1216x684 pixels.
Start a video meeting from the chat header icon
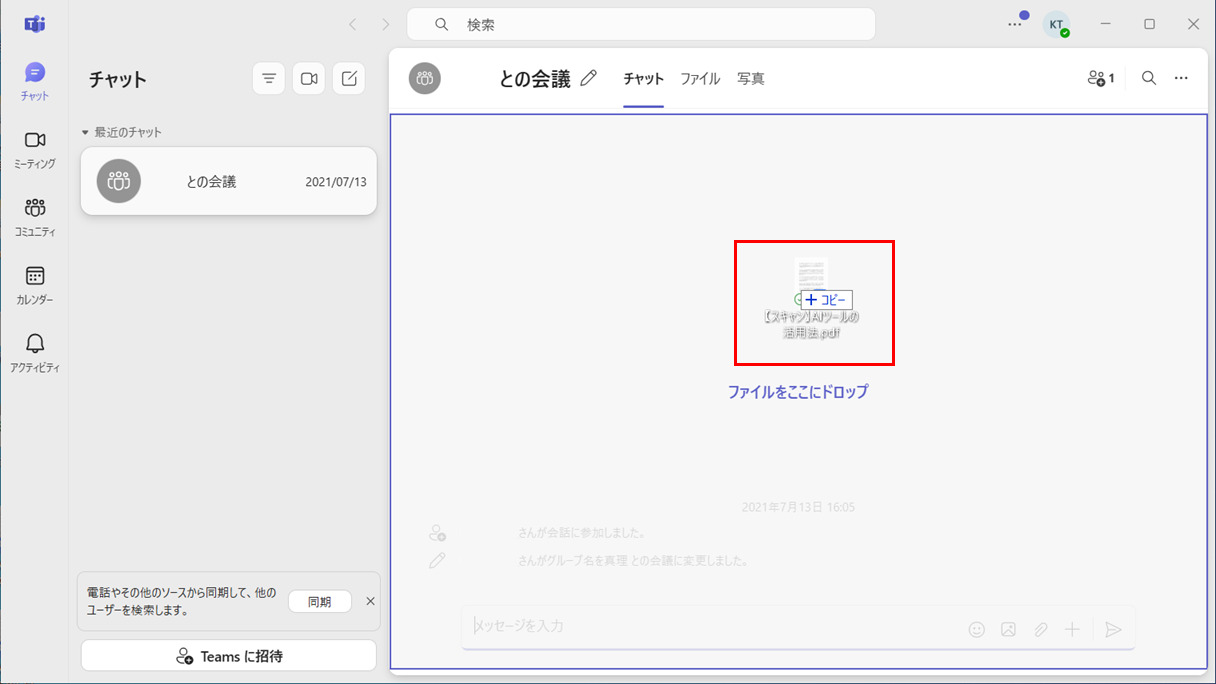308,78
